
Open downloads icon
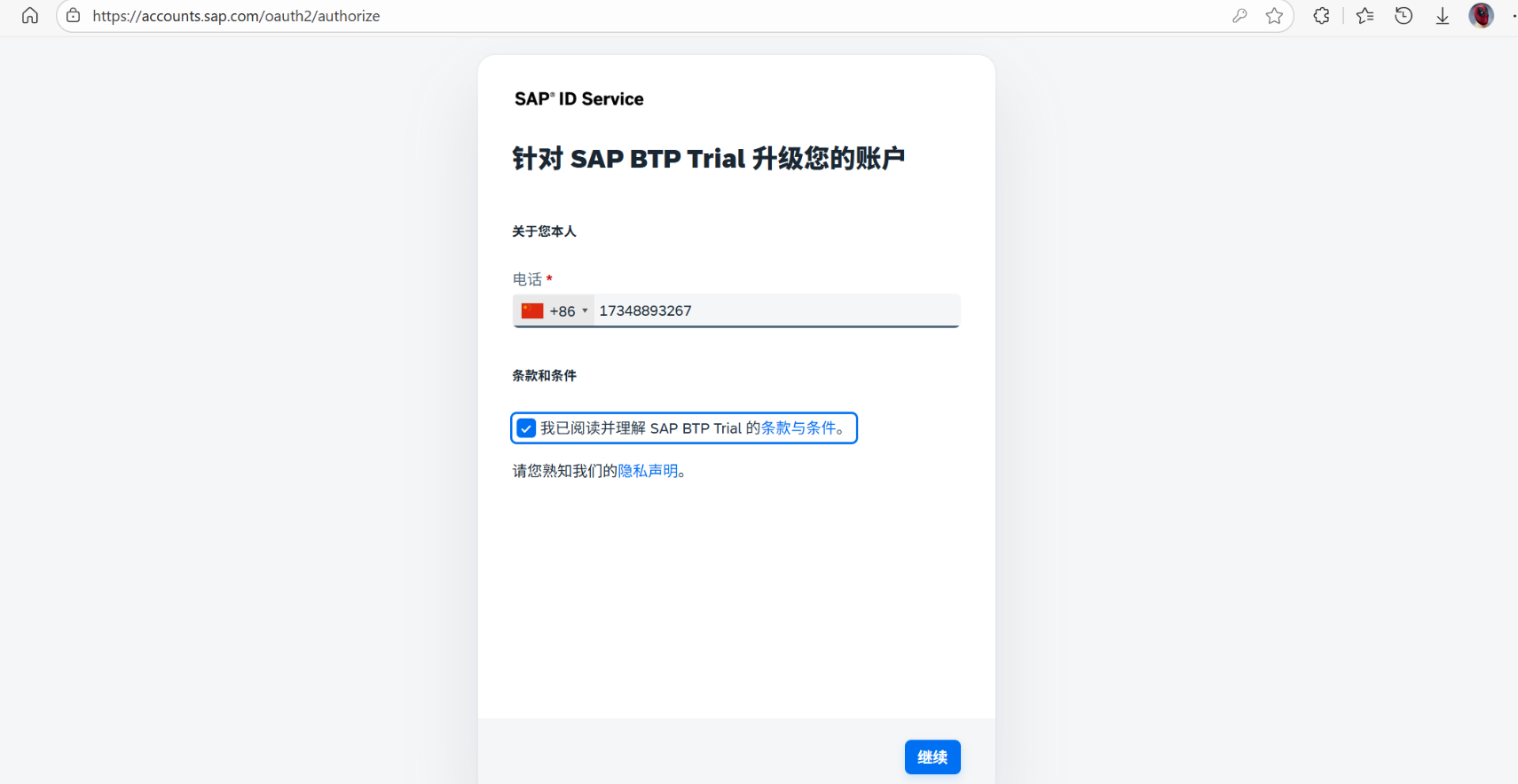(1443, 16)
